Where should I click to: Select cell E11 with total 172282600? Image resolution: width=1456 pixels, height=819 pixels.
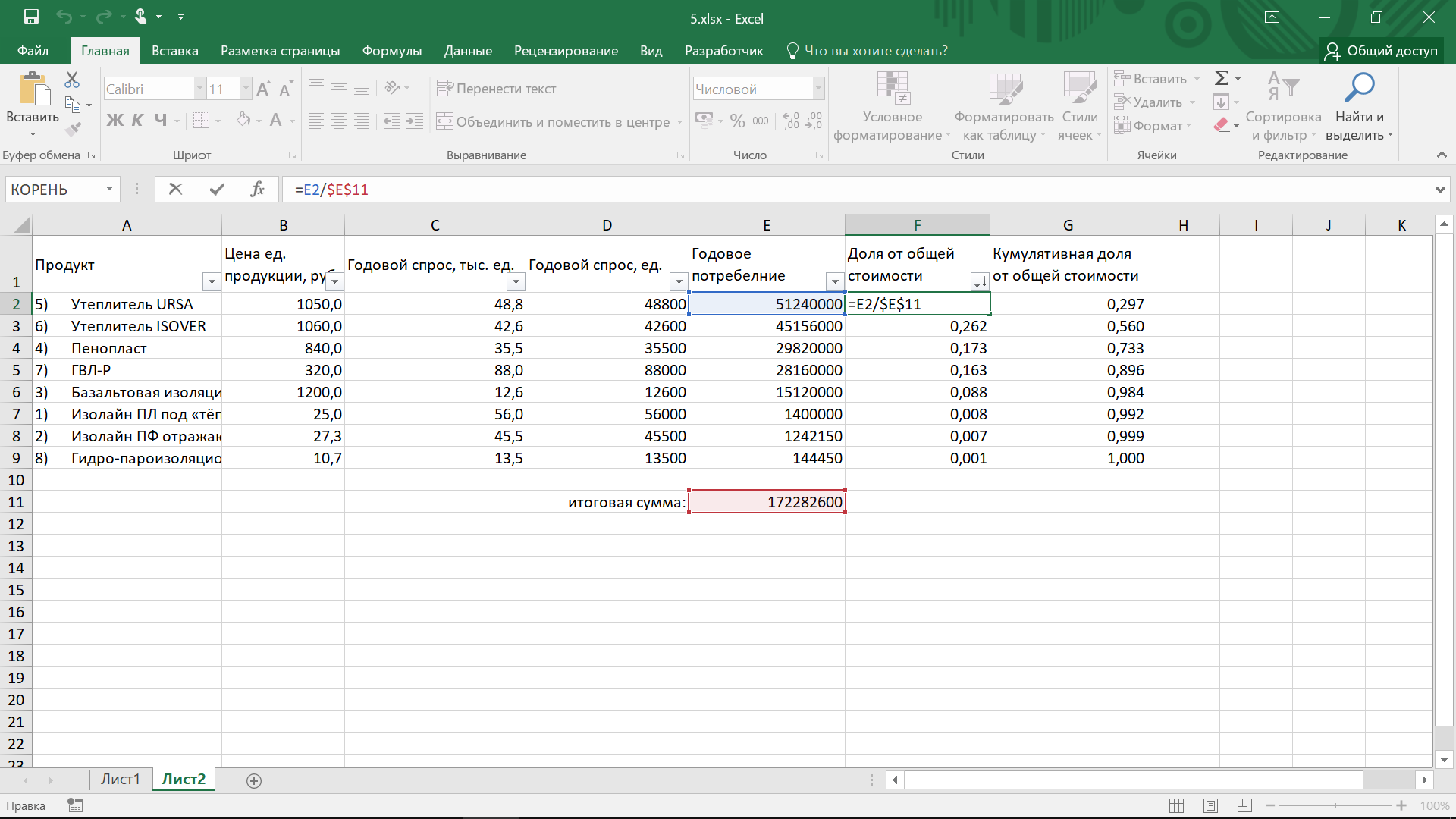click(x=767, y=502)
